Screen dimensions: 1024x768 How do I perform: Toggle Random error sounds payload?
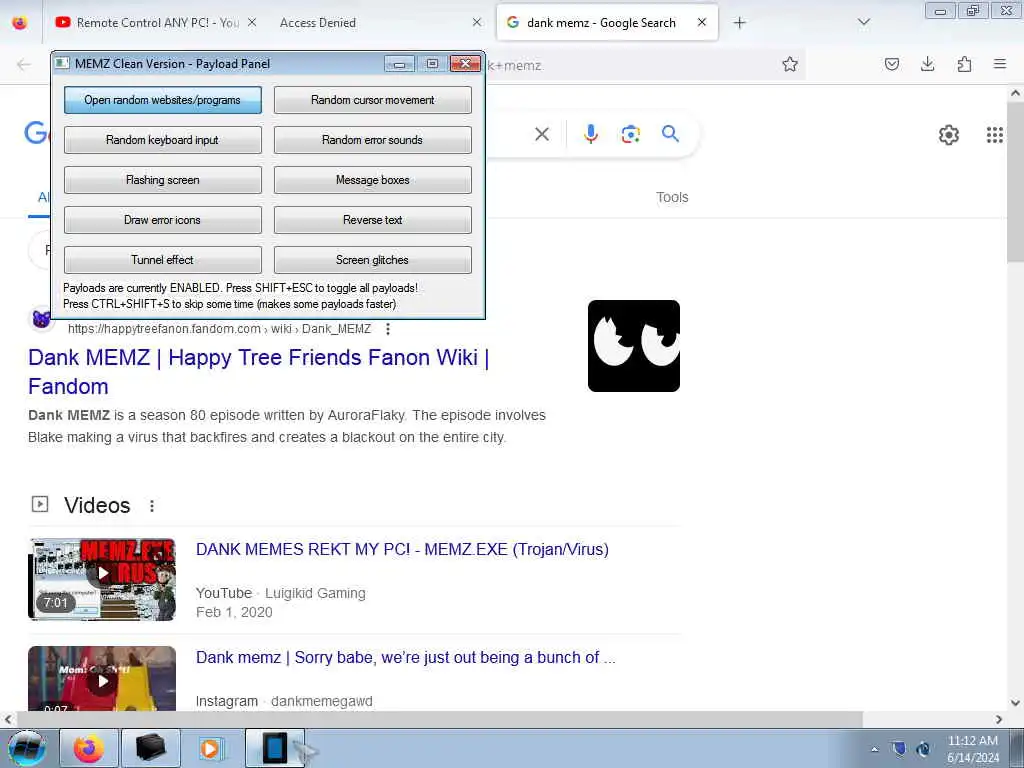(372, 140)
